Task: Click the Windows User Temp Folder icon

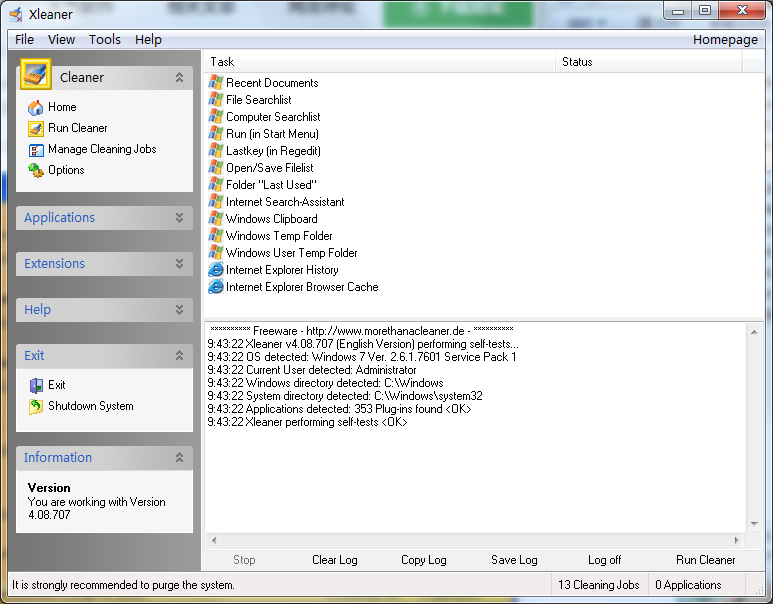Action: point(215,252)
